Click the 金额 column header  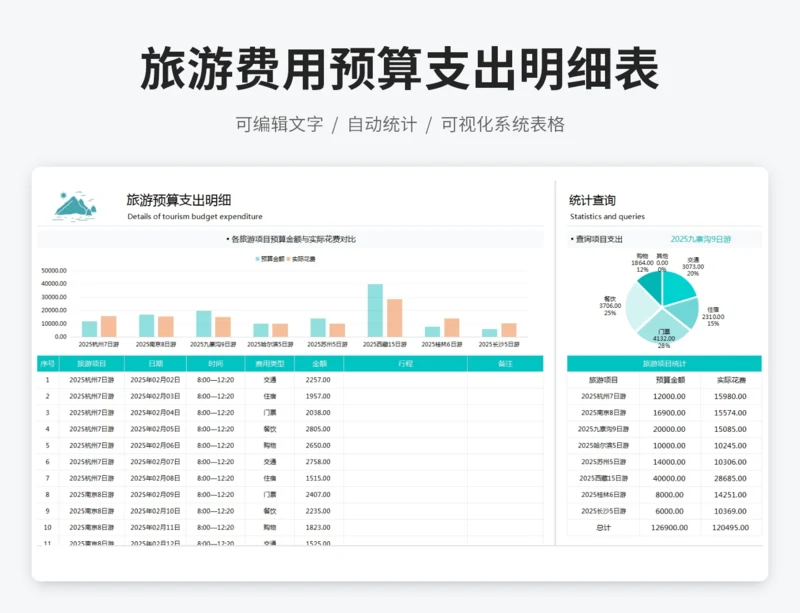tap(319, 364)
